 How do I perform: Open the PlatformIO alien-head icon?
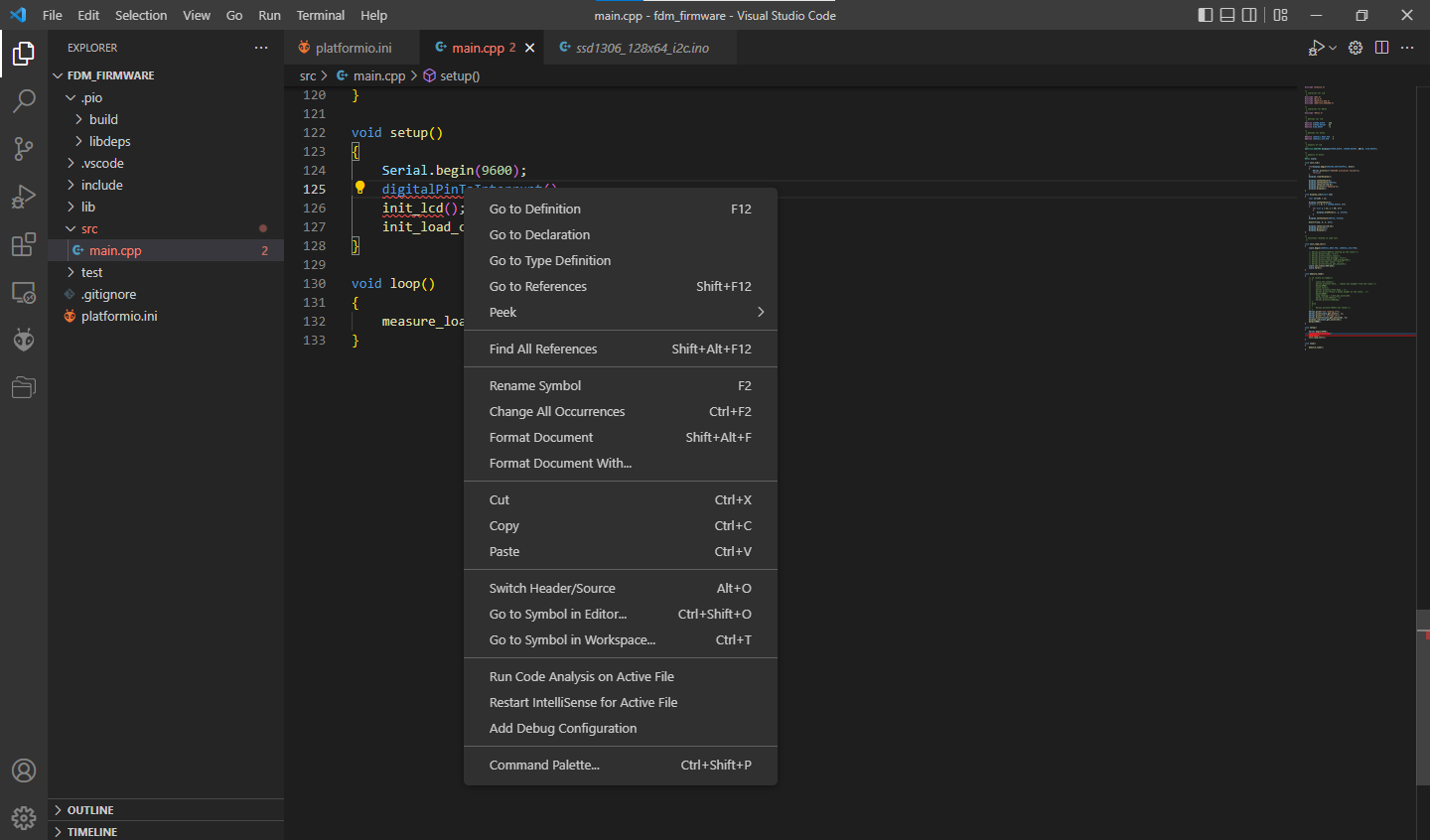(x=24, y=340)
